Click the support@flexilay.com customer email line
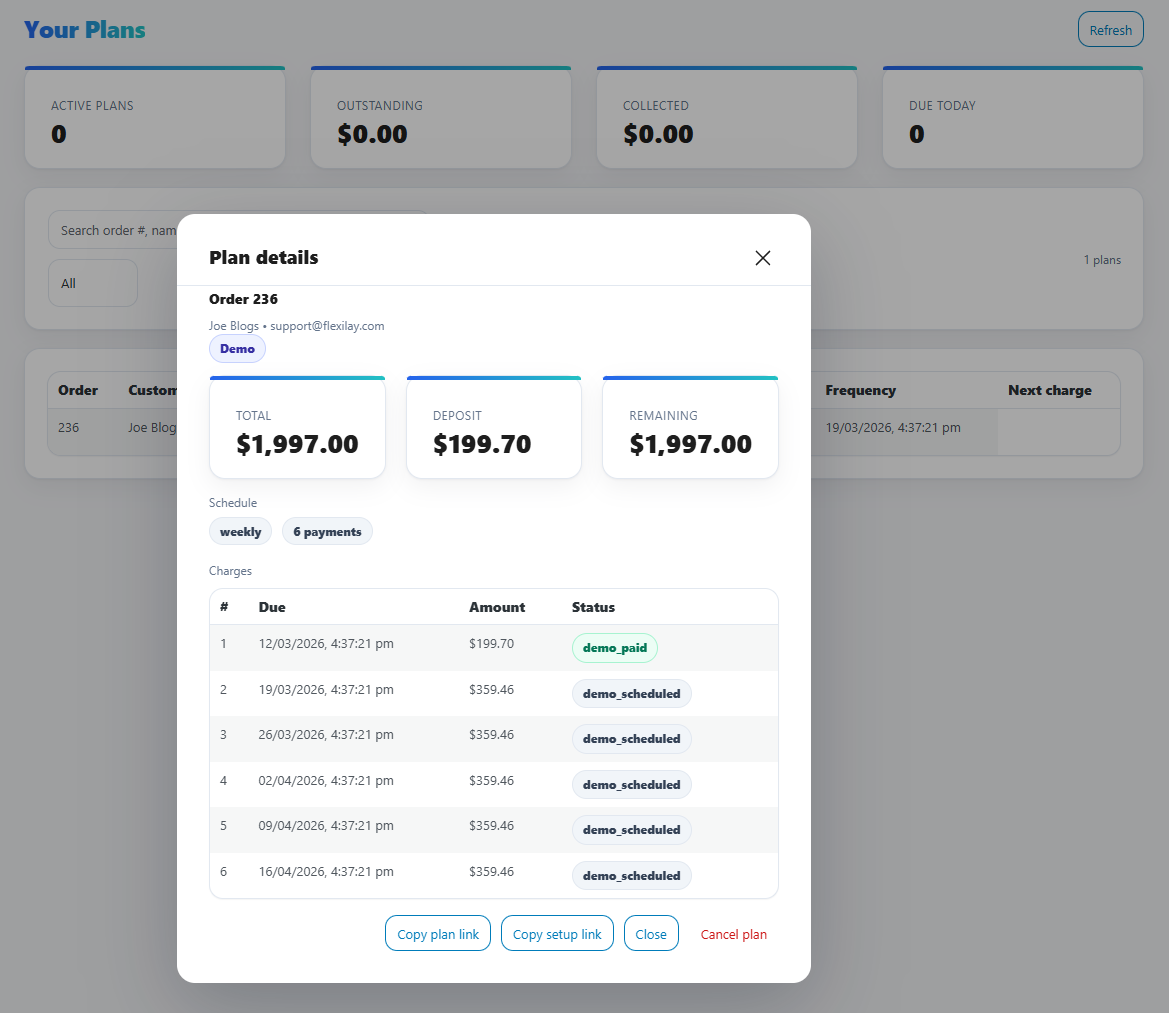The image size is (1169, 1013). click(297, 326)
